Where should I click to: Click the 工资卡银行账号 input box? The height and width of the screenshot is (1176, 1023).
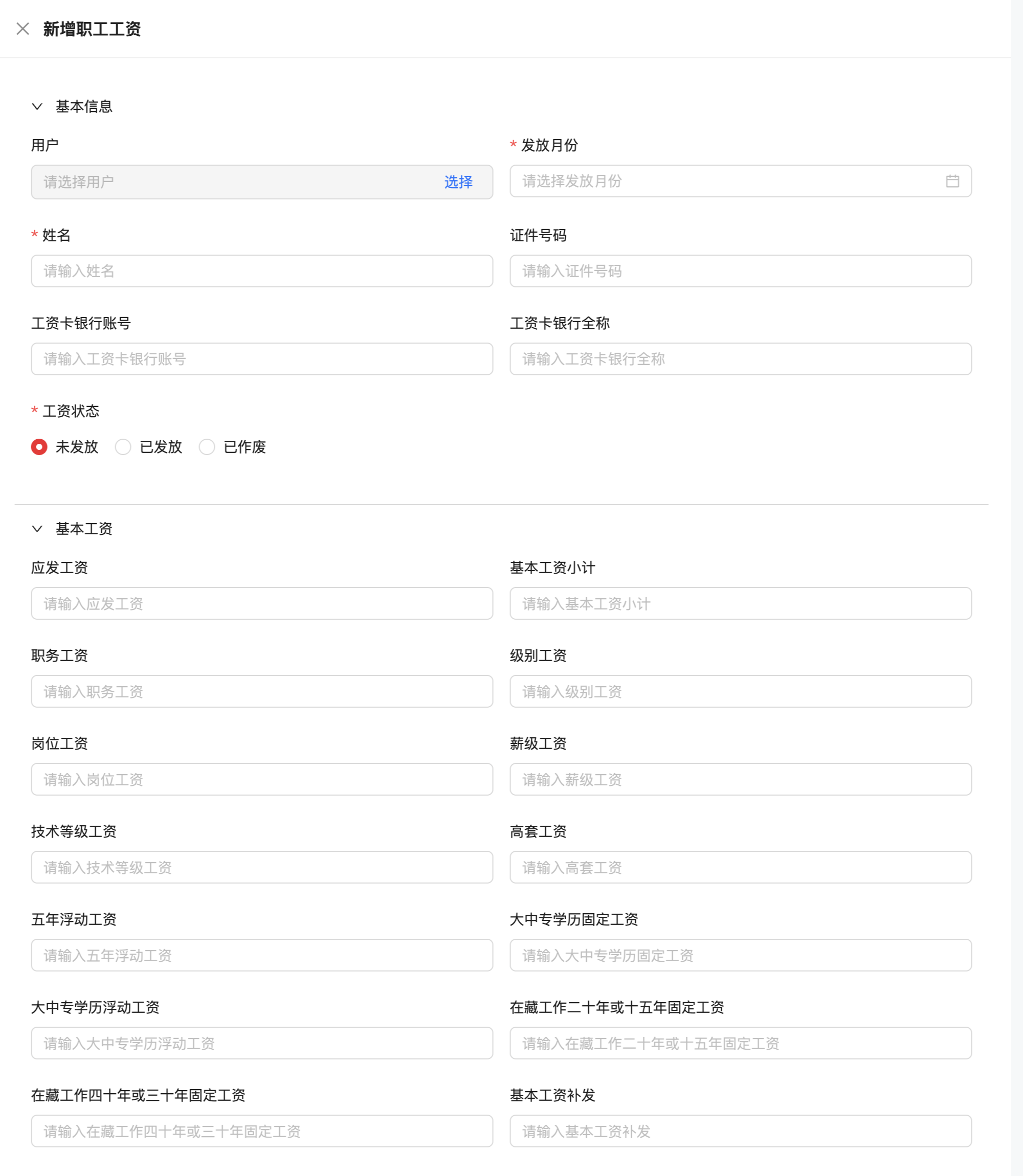click(x=262, y=359)
